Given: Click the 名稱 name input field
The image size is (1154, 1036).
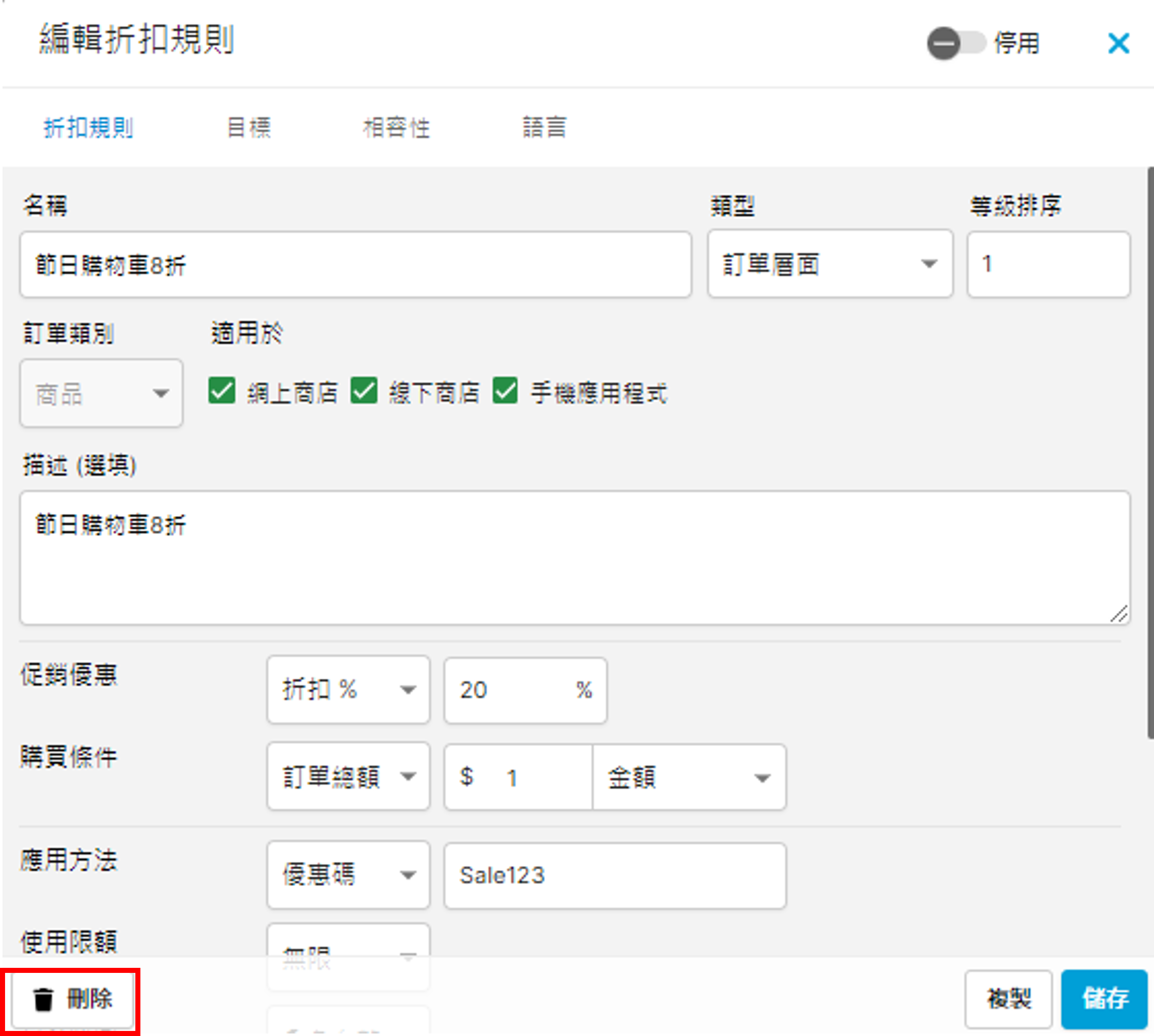Looking at the screenshot, I should tap(355, 265).
